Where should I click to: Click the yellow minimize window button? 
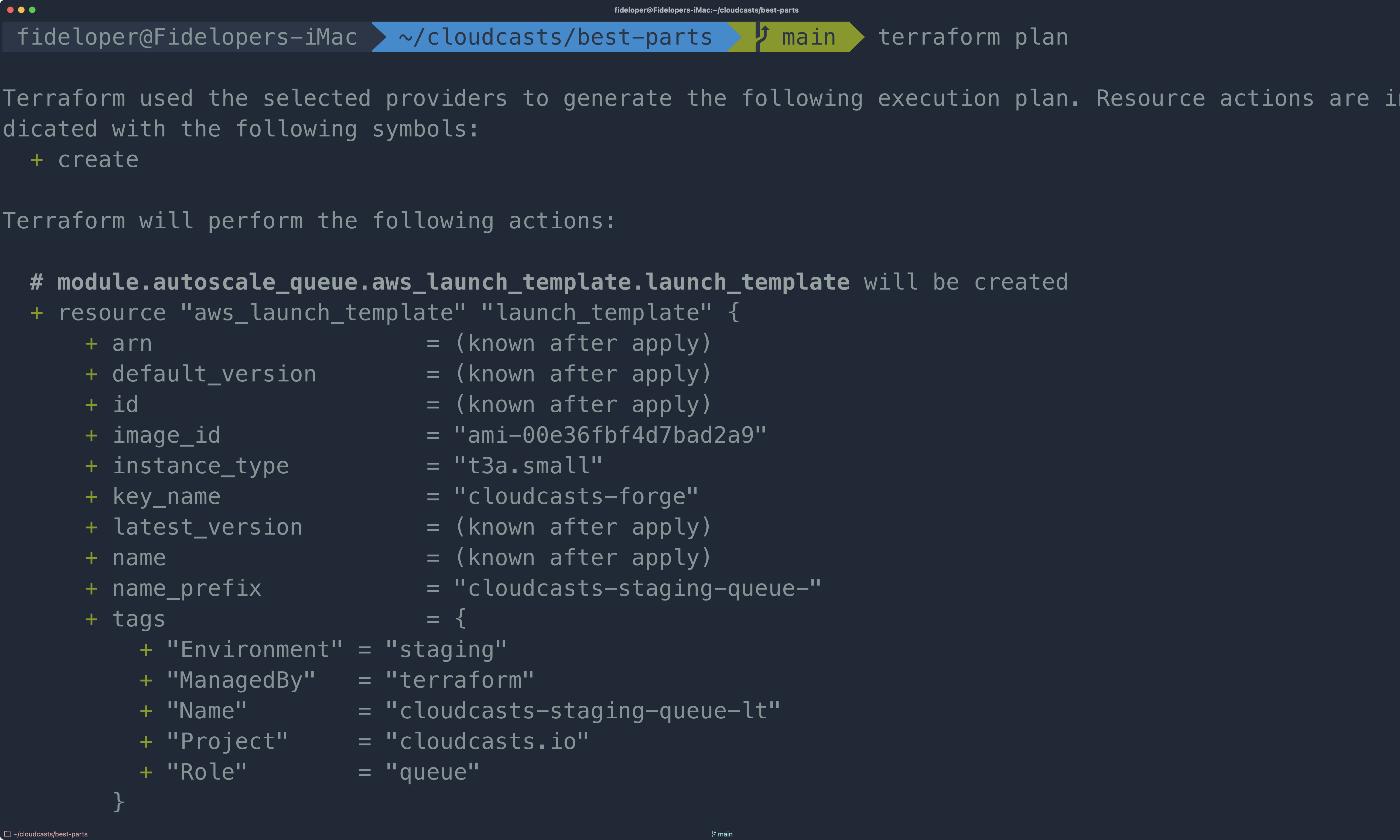pos(21,10)
